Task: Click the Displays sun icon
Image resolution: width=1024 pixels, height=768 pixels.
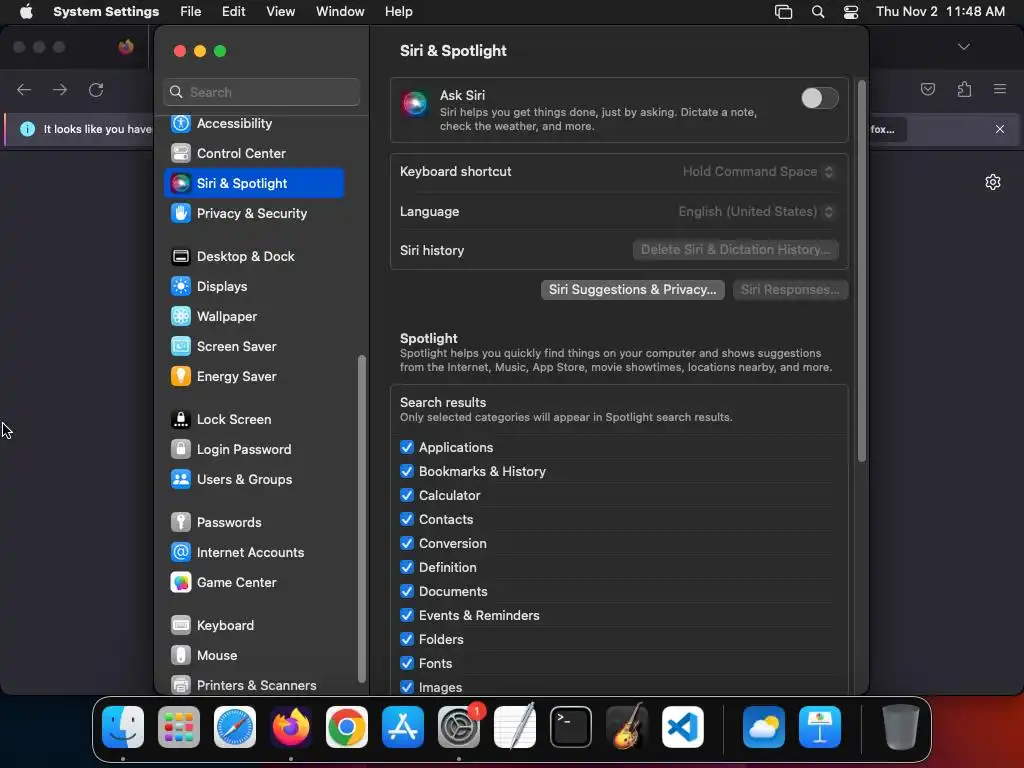Action: click(x=181, y=286)
